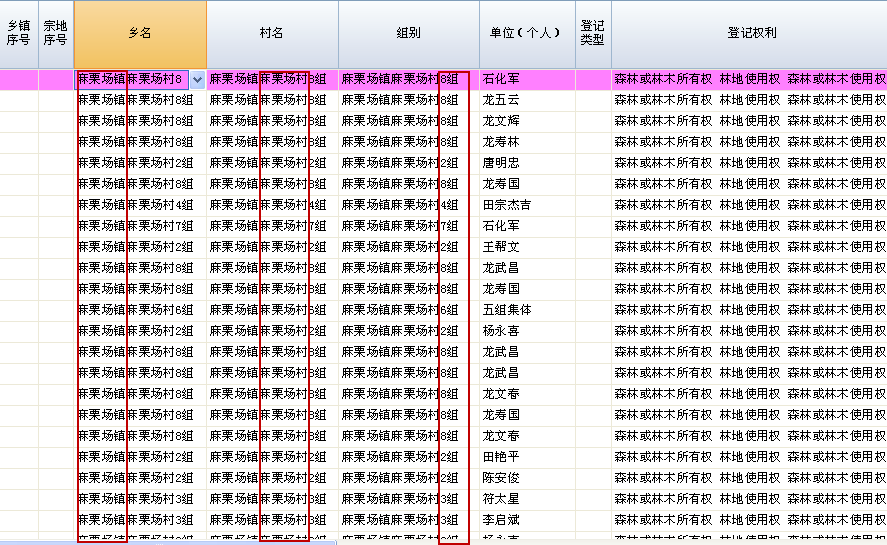Click the 乡镇序号 column header
Screen dimensions: 887x545
tap(19, 34)
